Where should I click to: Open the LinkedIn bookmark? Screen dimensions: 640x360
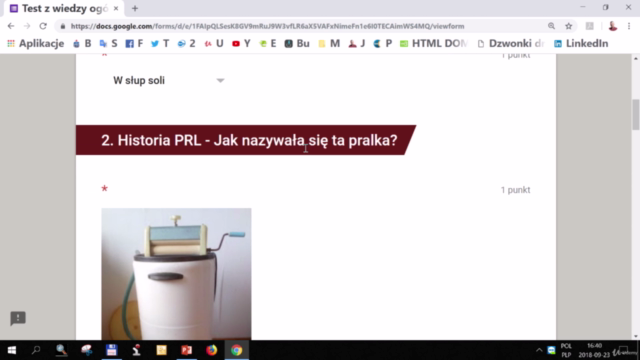click(x=581, y=43)
